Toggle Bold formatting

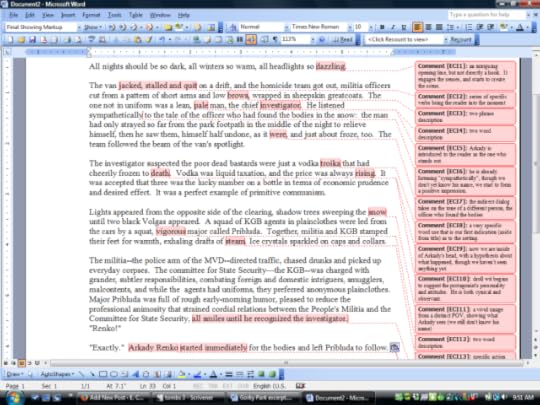(382, 27)
